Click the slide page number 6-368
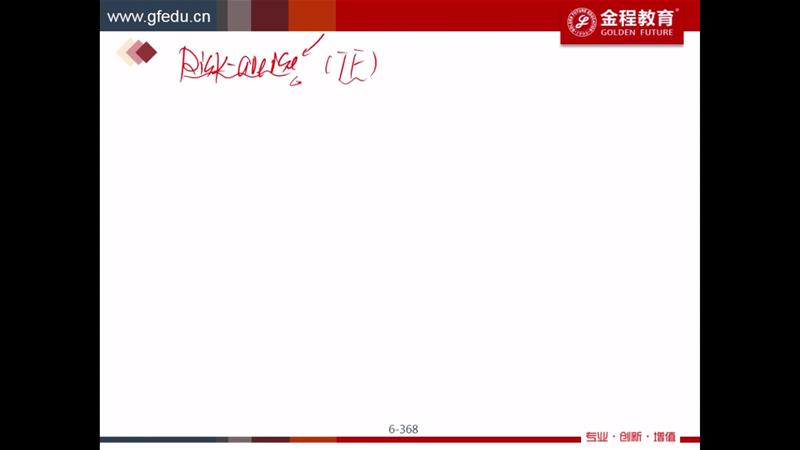 403,429
